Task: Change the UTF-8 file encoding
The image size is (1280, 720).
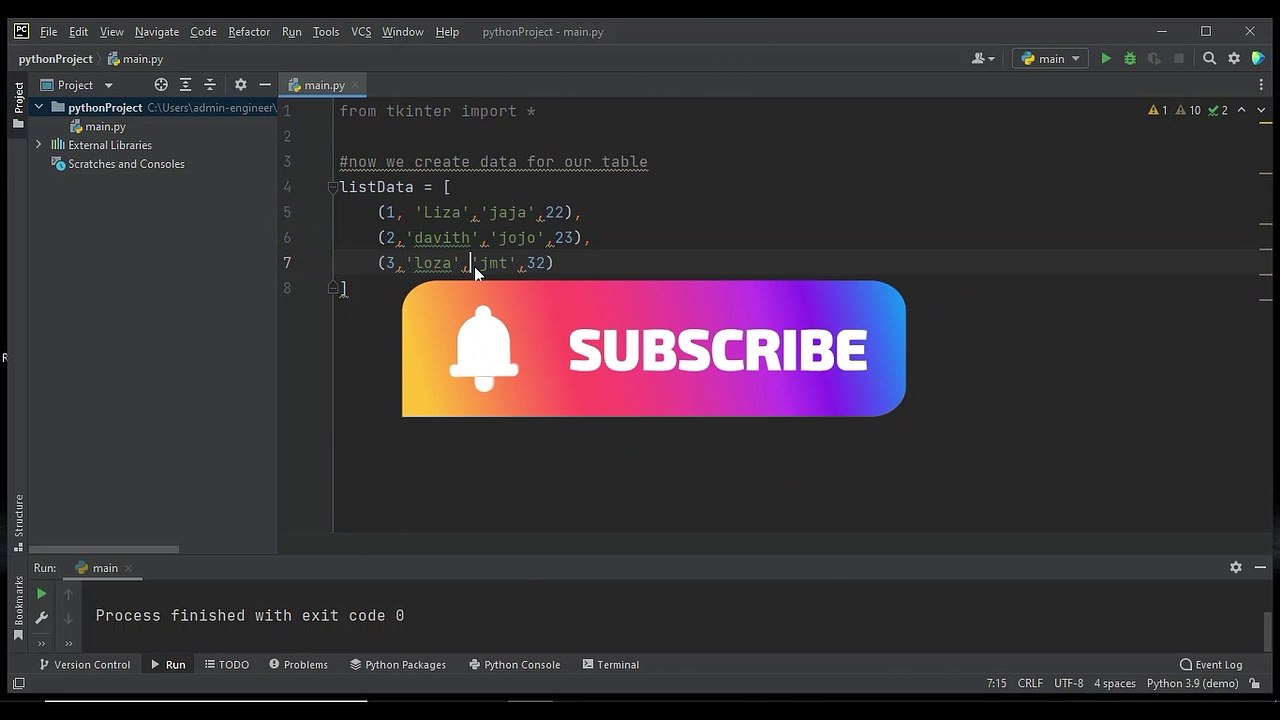Action: pos(1069,684)
